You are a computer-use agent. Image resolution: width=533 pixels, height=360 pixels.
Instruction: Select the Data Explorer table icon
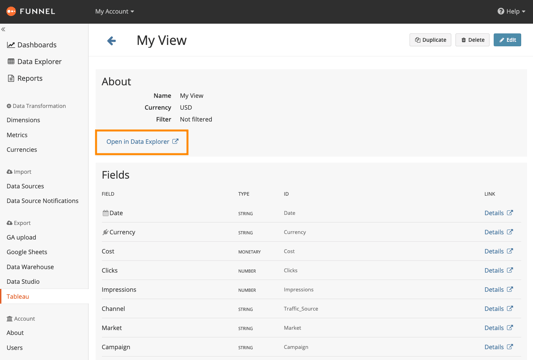tap(11, 62)
